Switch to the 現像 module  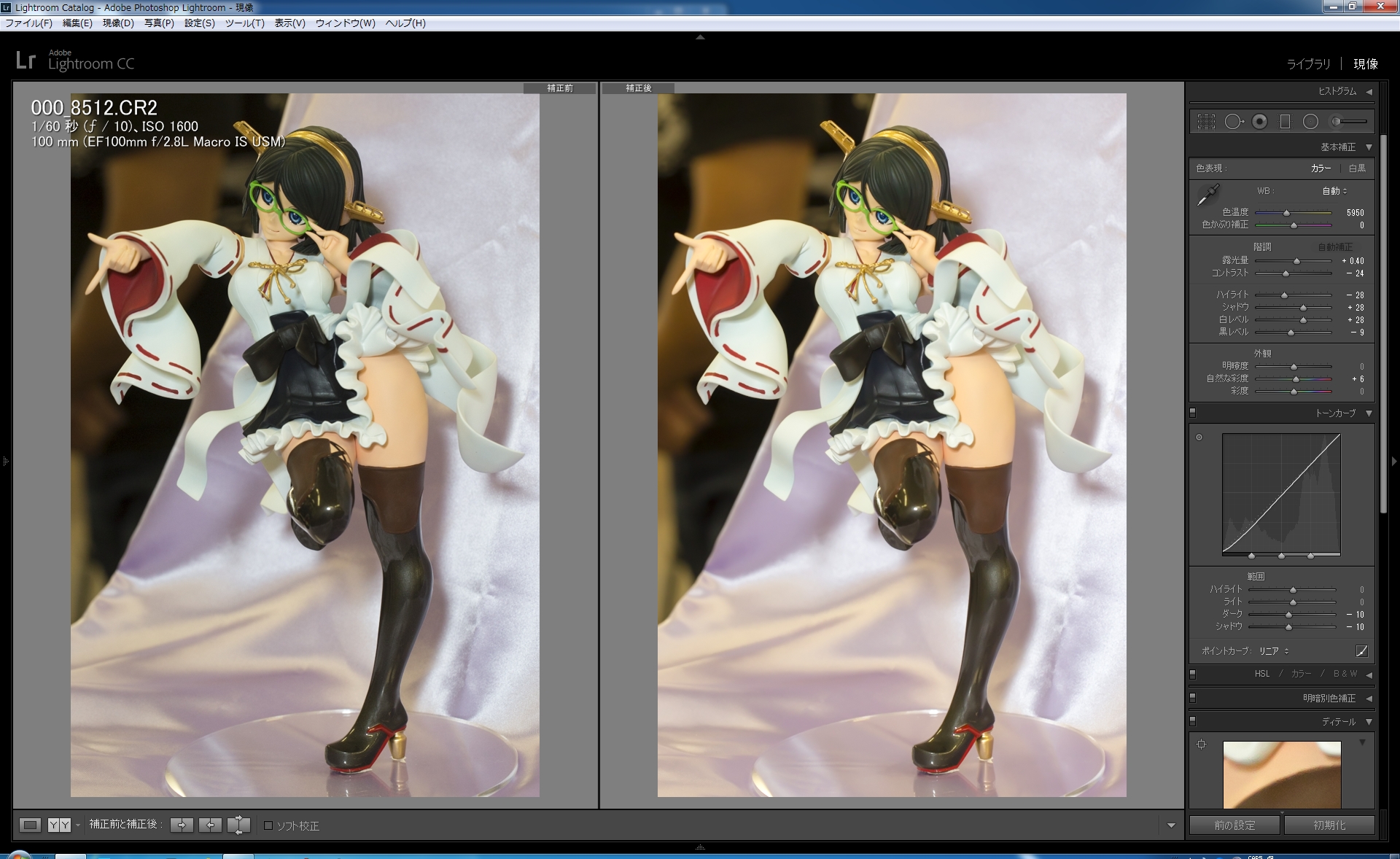(1366, 64)
